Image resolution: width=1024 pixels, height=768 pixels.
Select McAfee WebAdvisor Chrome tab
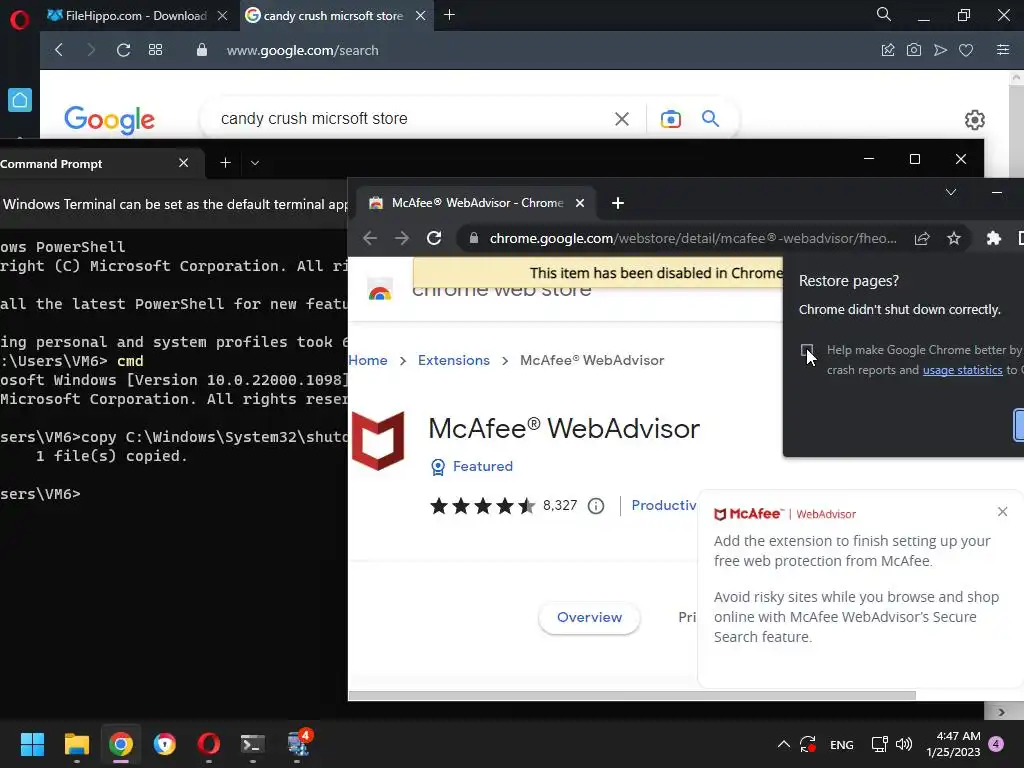click(477, 203)
